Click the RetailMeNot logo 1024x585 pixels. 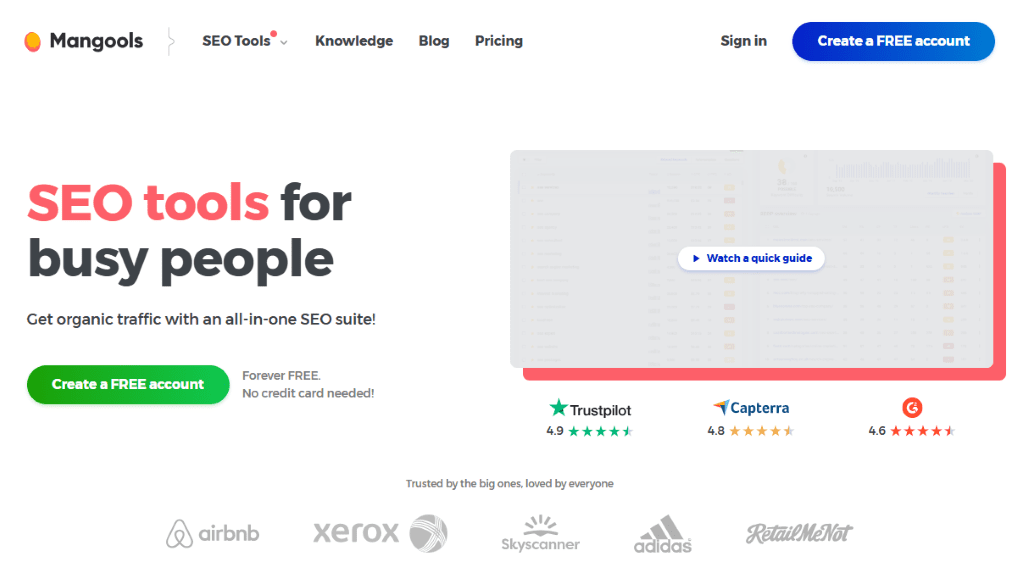coord(799,533)
